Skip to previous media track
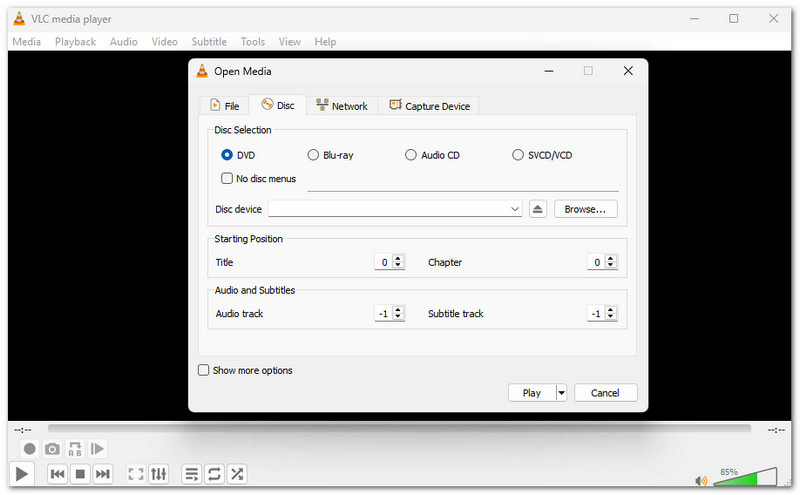Screen dimensions: 800x495 pos(57,474)
